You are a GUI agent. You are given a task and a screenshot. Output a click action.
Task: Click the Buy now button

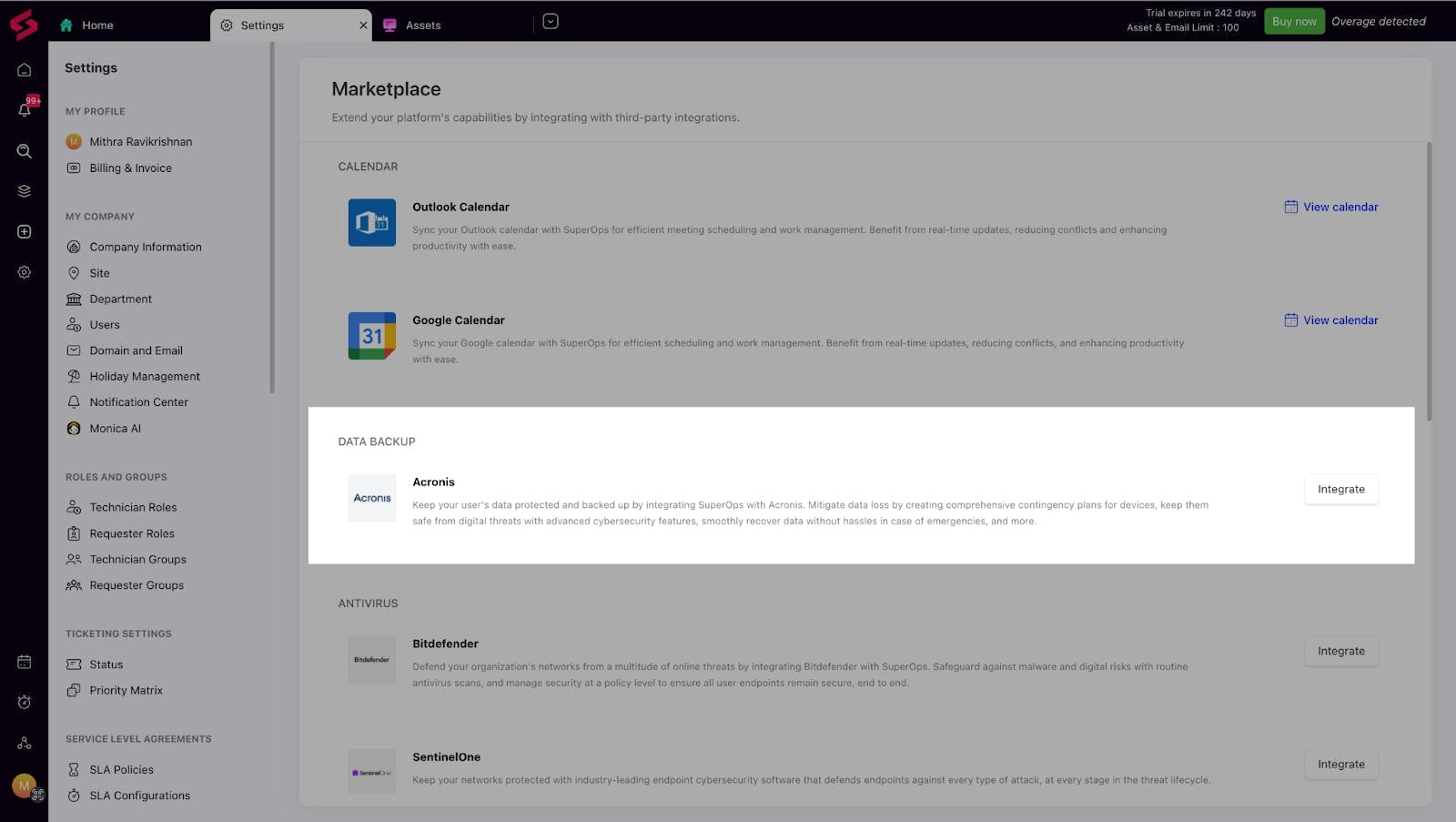1294,22
